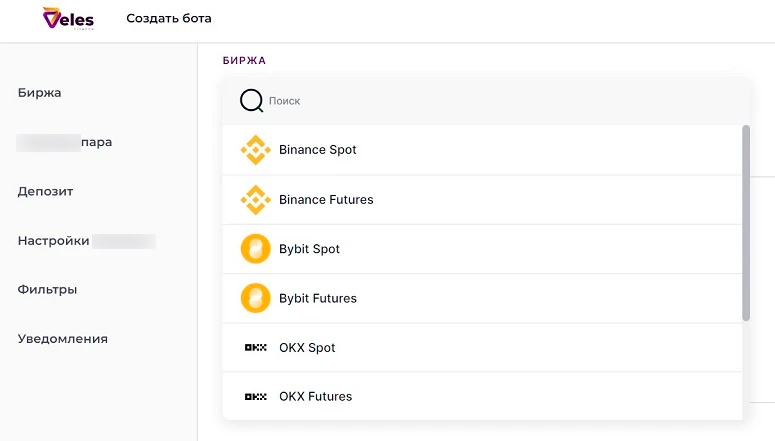
Task: Open the Фильтры sidebar section
Action: (x=48, y=290)
